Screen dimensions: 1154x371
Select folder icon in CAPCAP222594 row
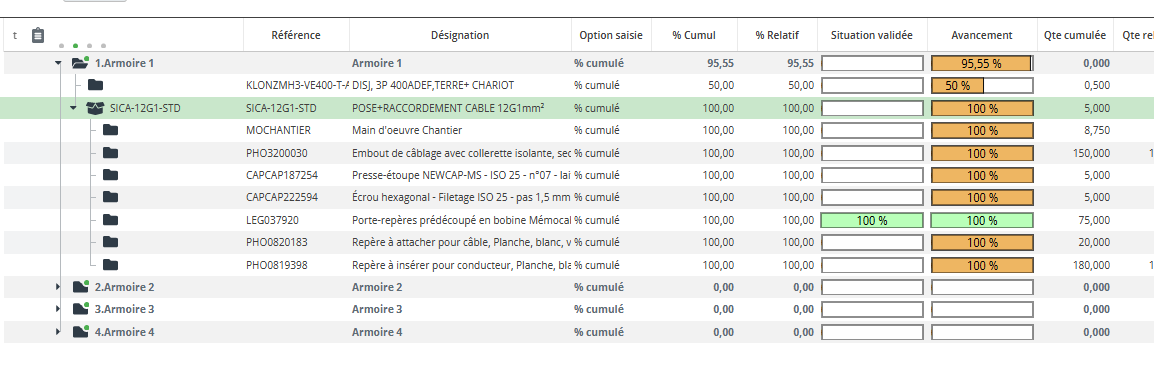click(110, 197)
